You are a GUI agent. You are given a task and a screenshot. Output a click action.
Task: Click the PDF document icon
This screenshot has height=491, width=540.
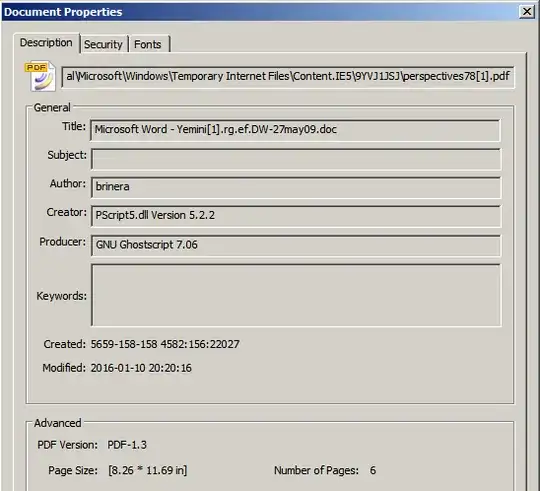pyautogui.click(x=40, y=76)
